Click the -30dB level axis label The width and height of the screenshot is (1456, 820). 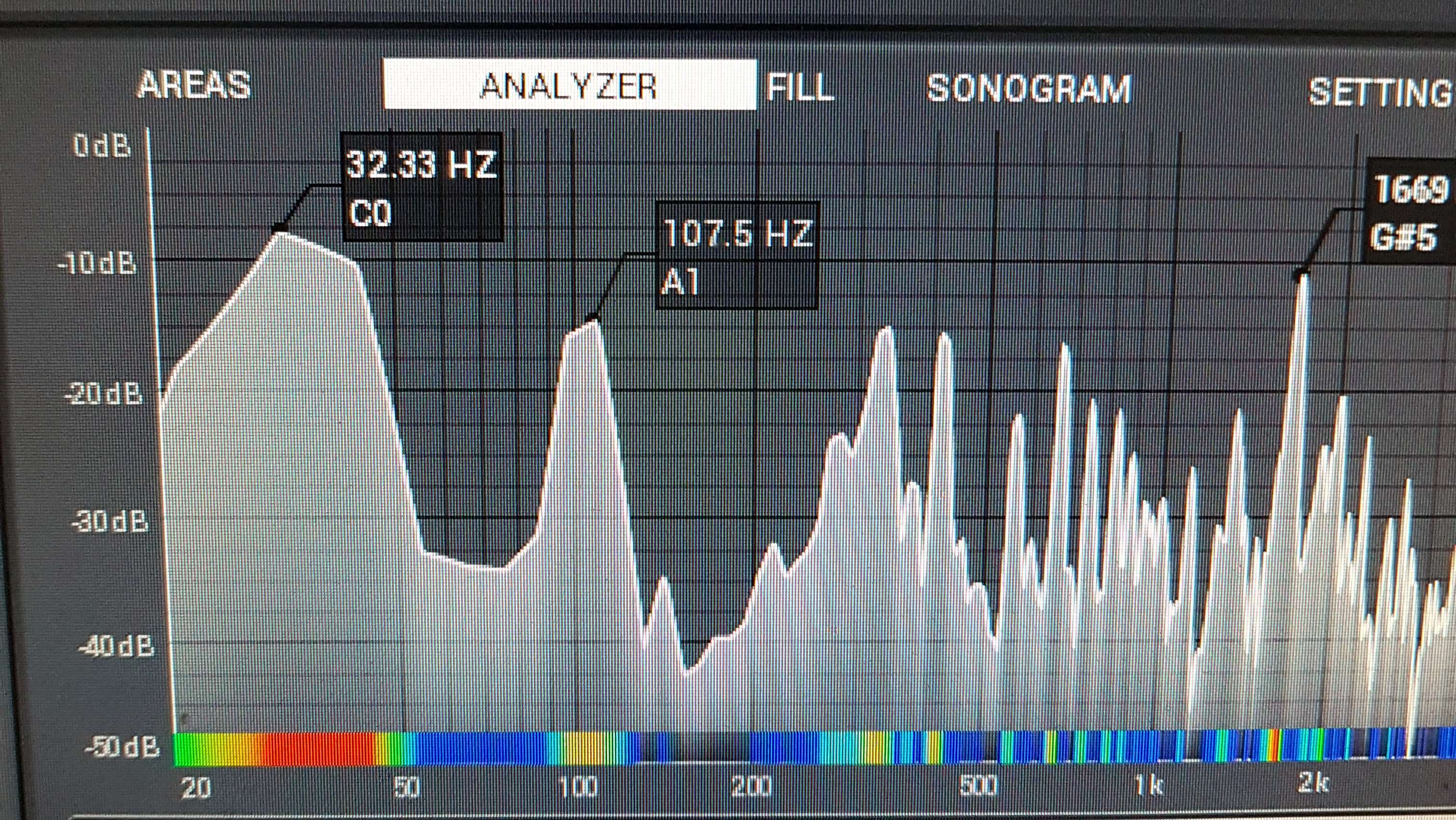110,521
